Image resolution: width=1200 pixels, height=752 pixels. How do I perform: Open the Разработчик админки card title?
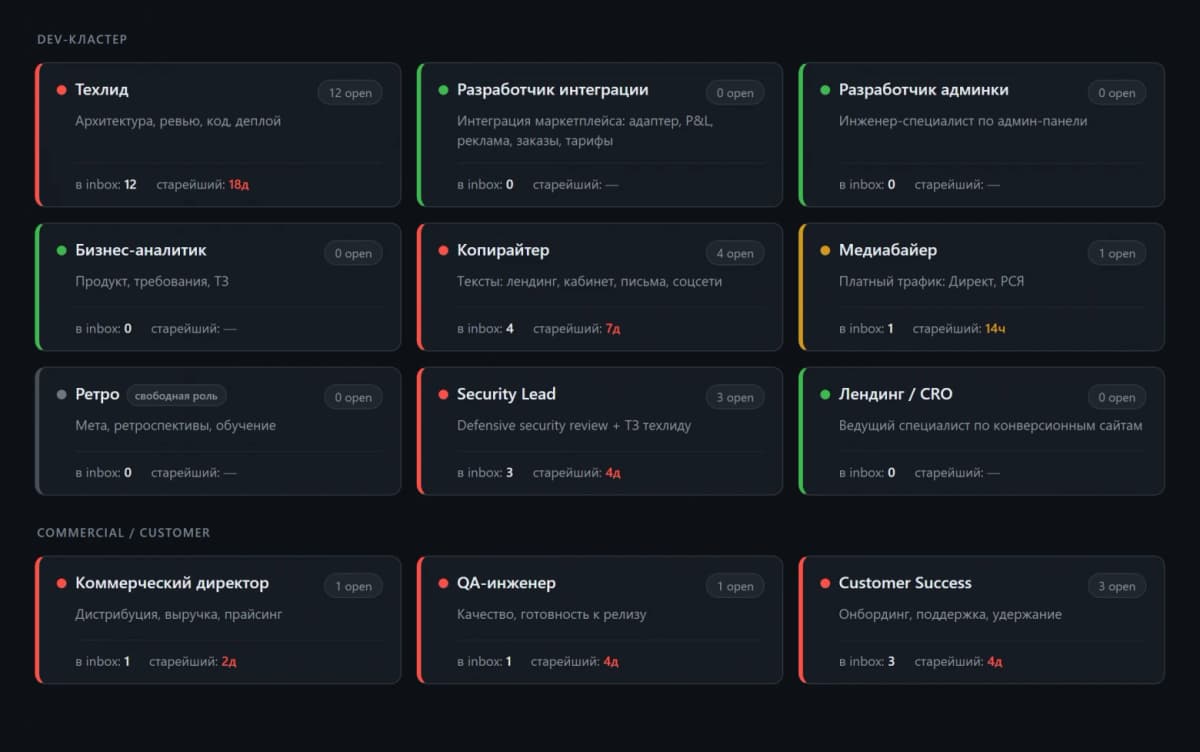[923, 90]
